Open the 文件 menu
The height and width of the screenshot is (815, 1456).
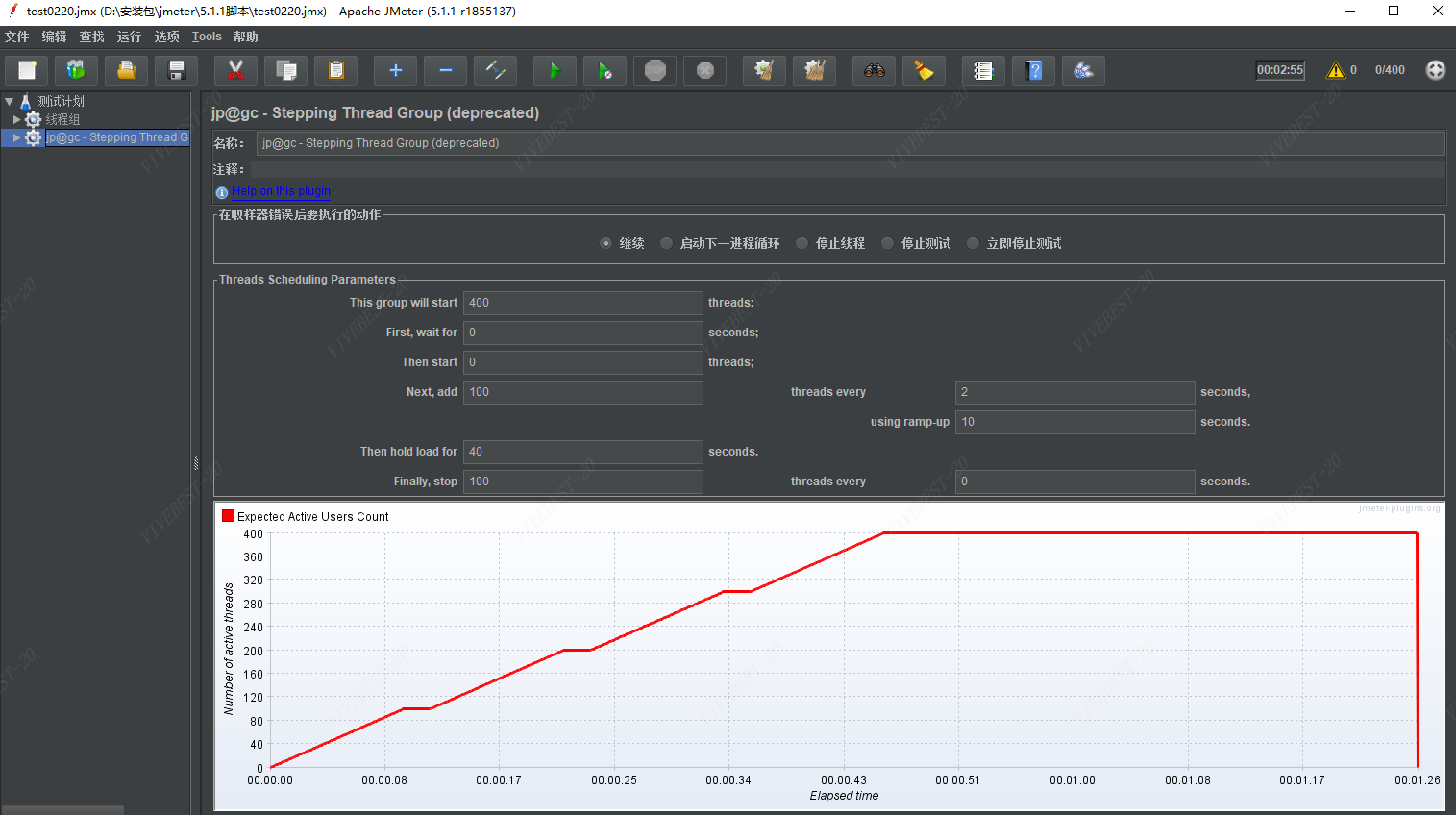coord(16,37)
